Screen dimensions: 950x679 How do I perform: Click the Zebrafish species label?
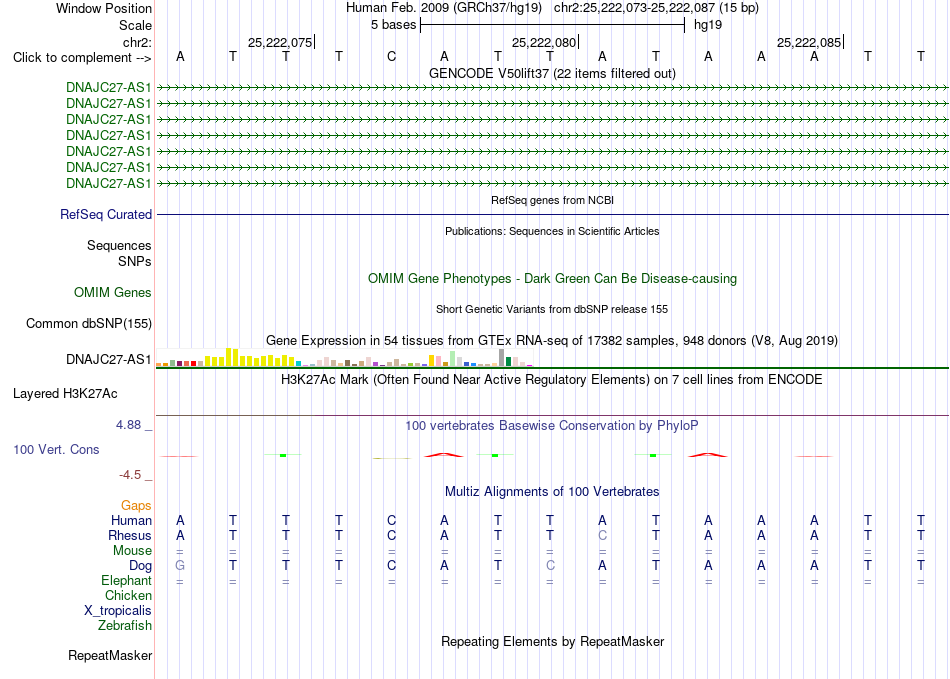tap(125, 625)
